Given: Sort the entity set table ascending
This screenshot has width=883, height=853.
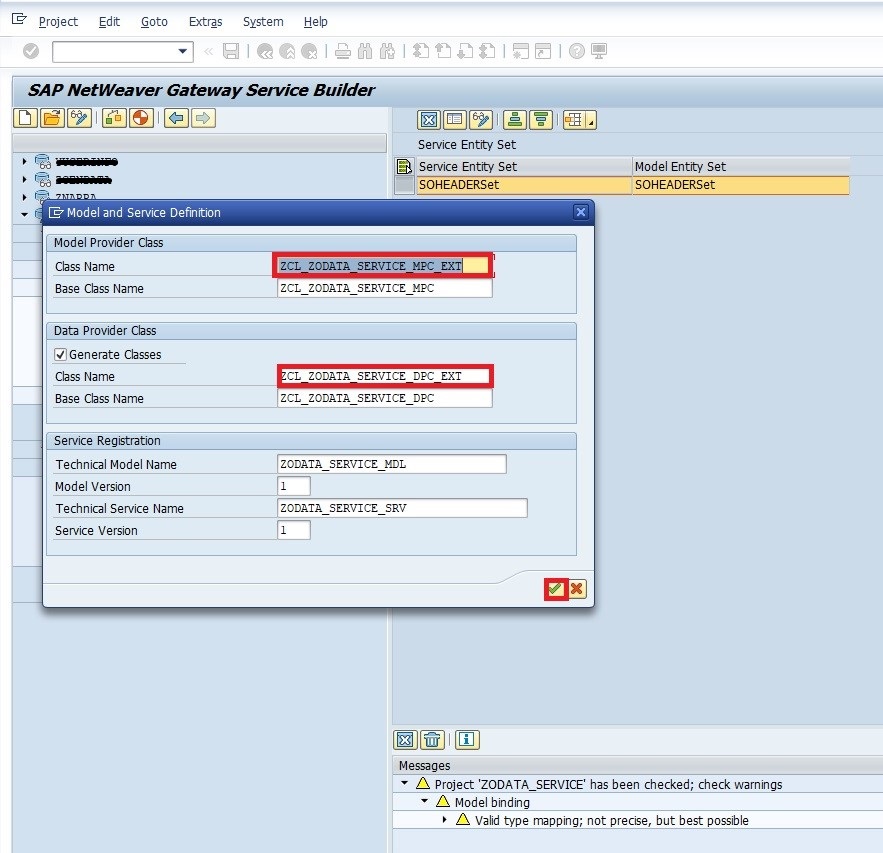Looking at the screenshot, I should coord(515,120).
